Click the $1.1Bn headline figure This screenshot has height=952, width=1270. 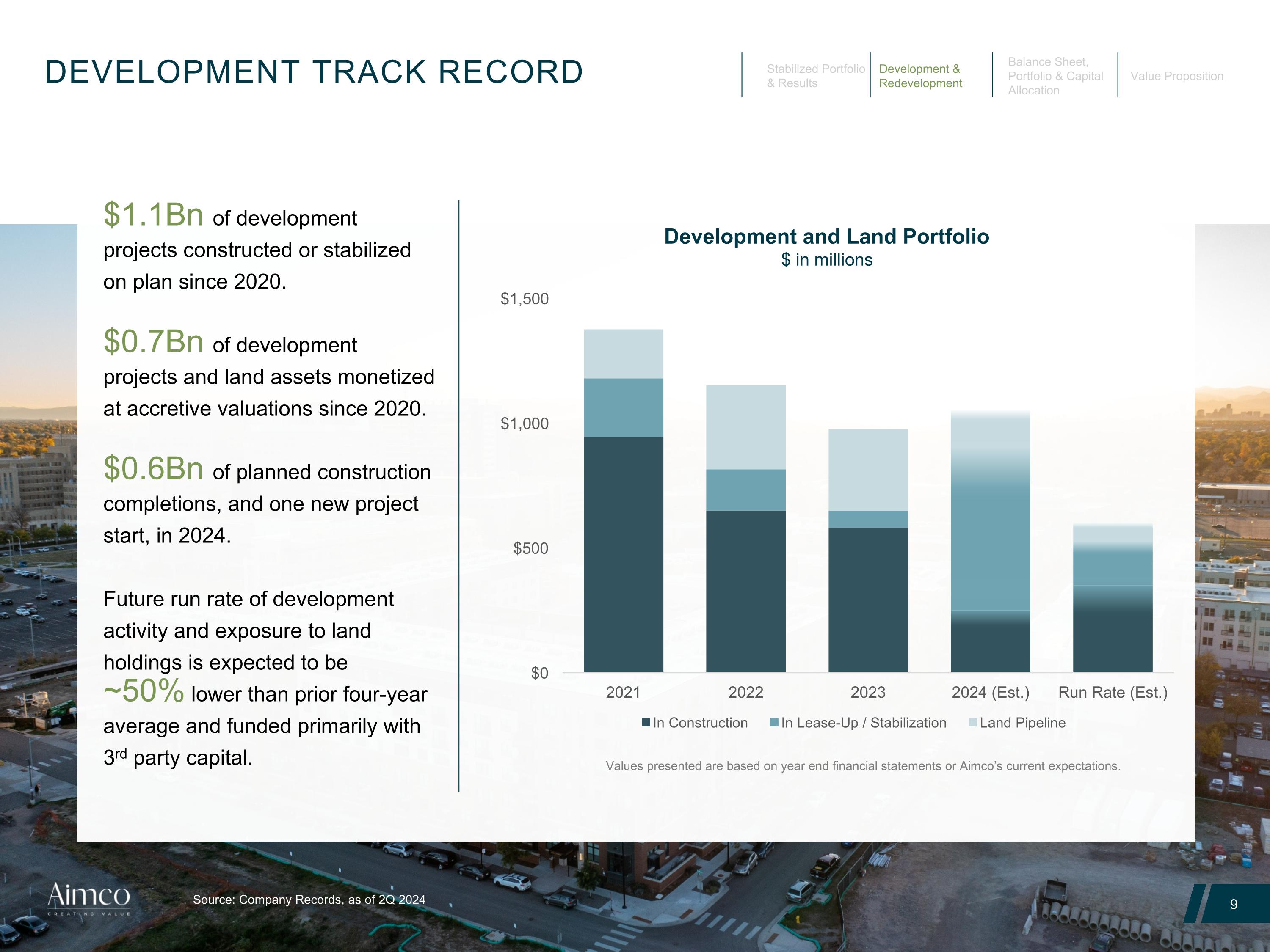tap(153, 215)
